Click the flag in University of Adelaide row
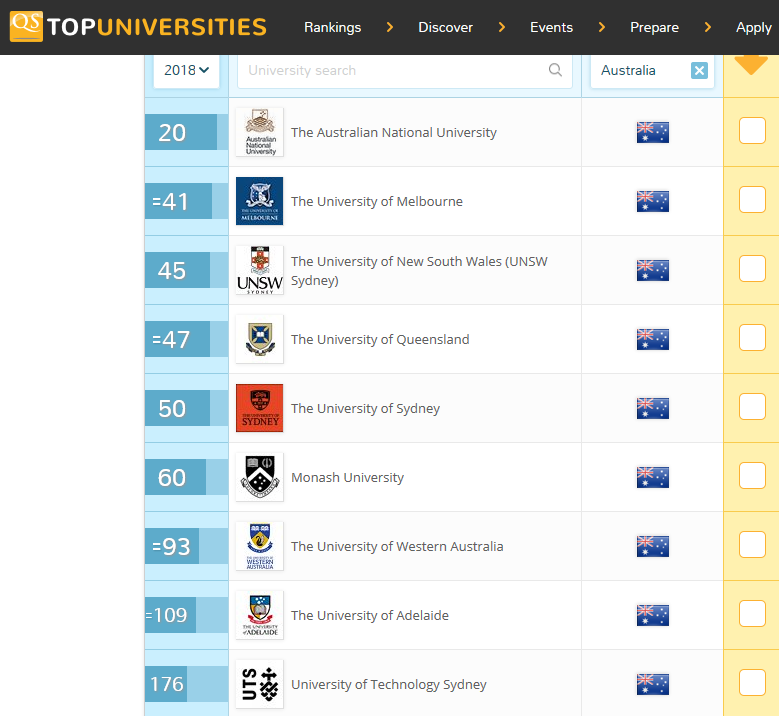This screenshot has width=779, height=716. point(653,616)
